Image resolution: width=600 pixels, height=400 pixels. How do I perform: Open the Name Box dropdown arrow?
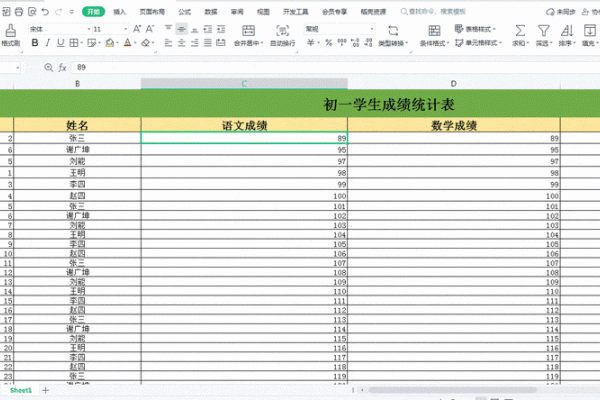(17, 68)
